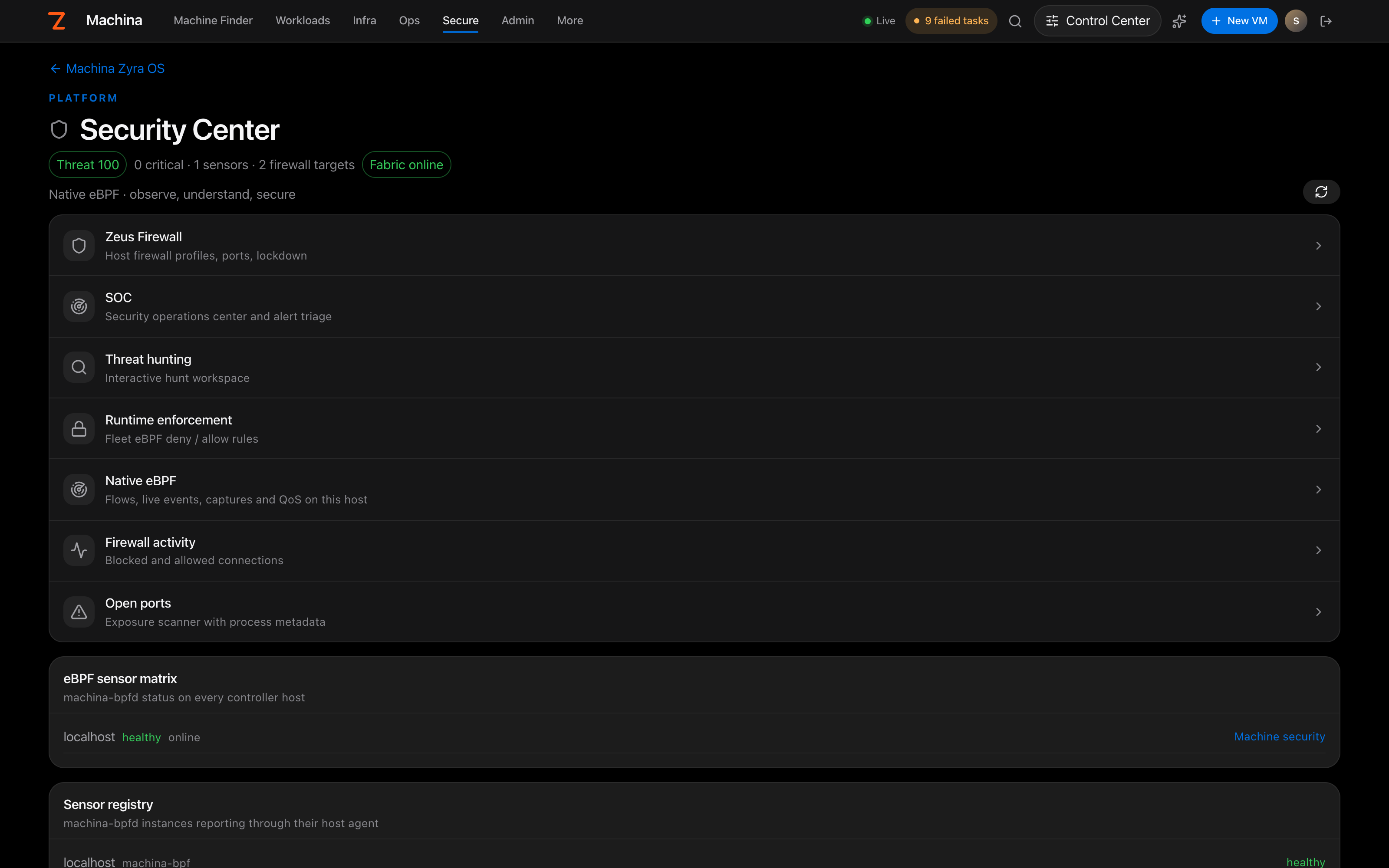The image size is (1389, 868).
Task: Expand the Native eBPF row chevron
Action: (1318, 490)
